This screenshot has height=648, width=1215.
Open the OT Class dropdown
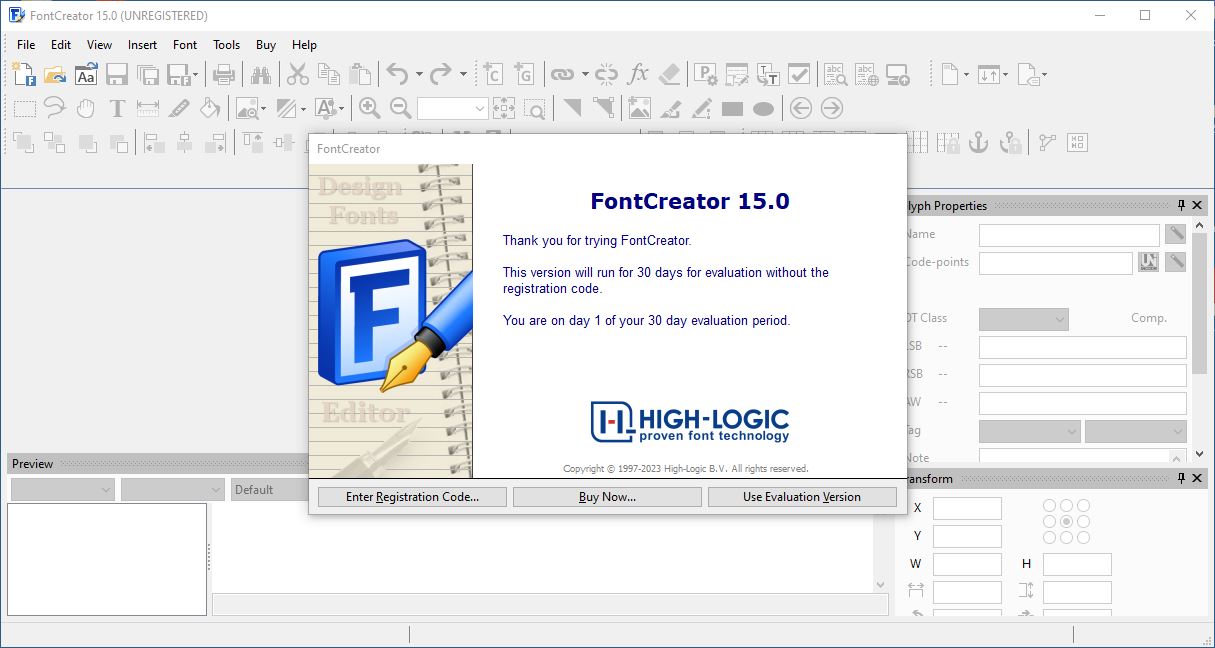[x=1024, y=319]
